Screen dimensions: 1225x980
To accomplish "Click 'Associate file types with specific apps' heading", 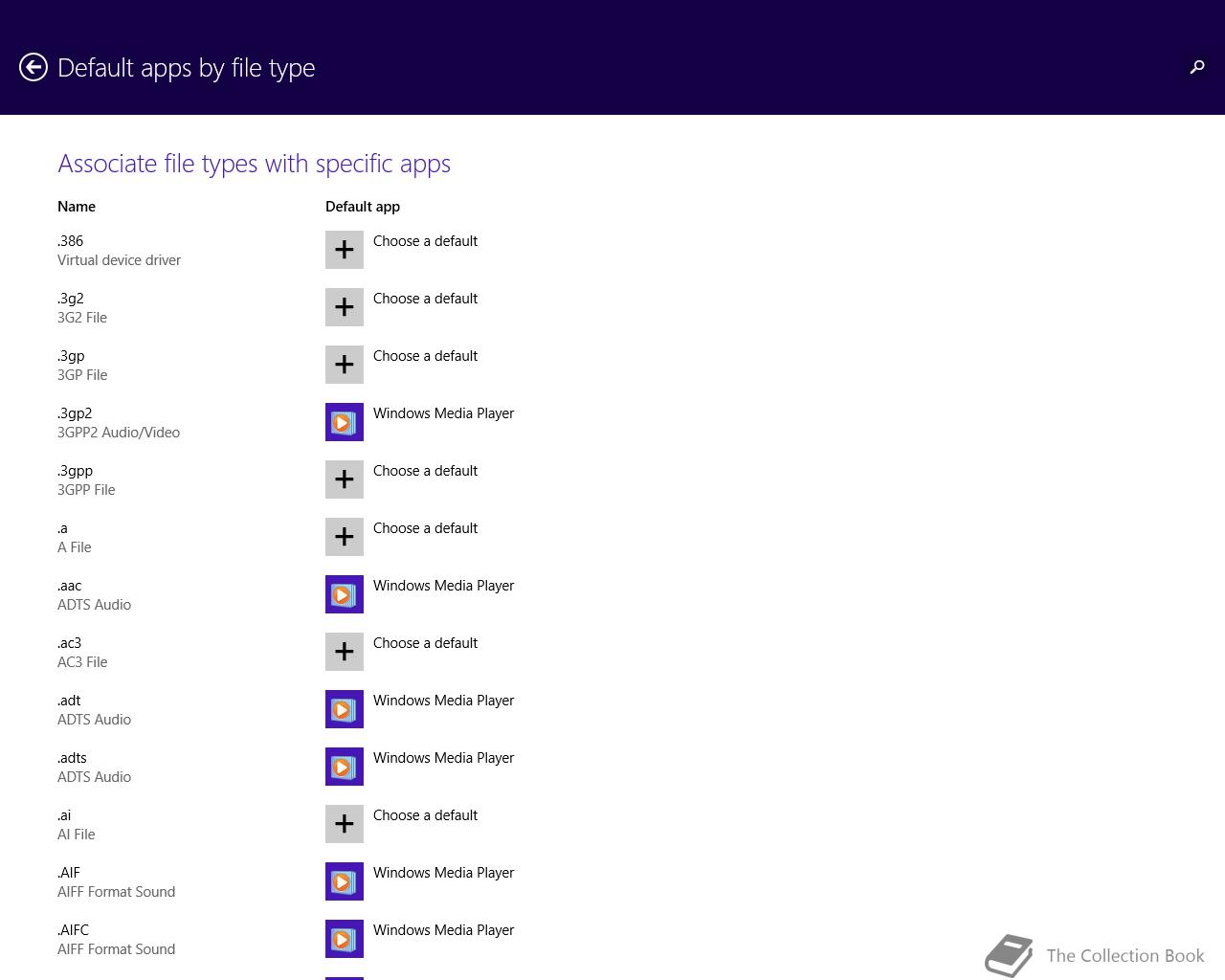I will 254,164.
